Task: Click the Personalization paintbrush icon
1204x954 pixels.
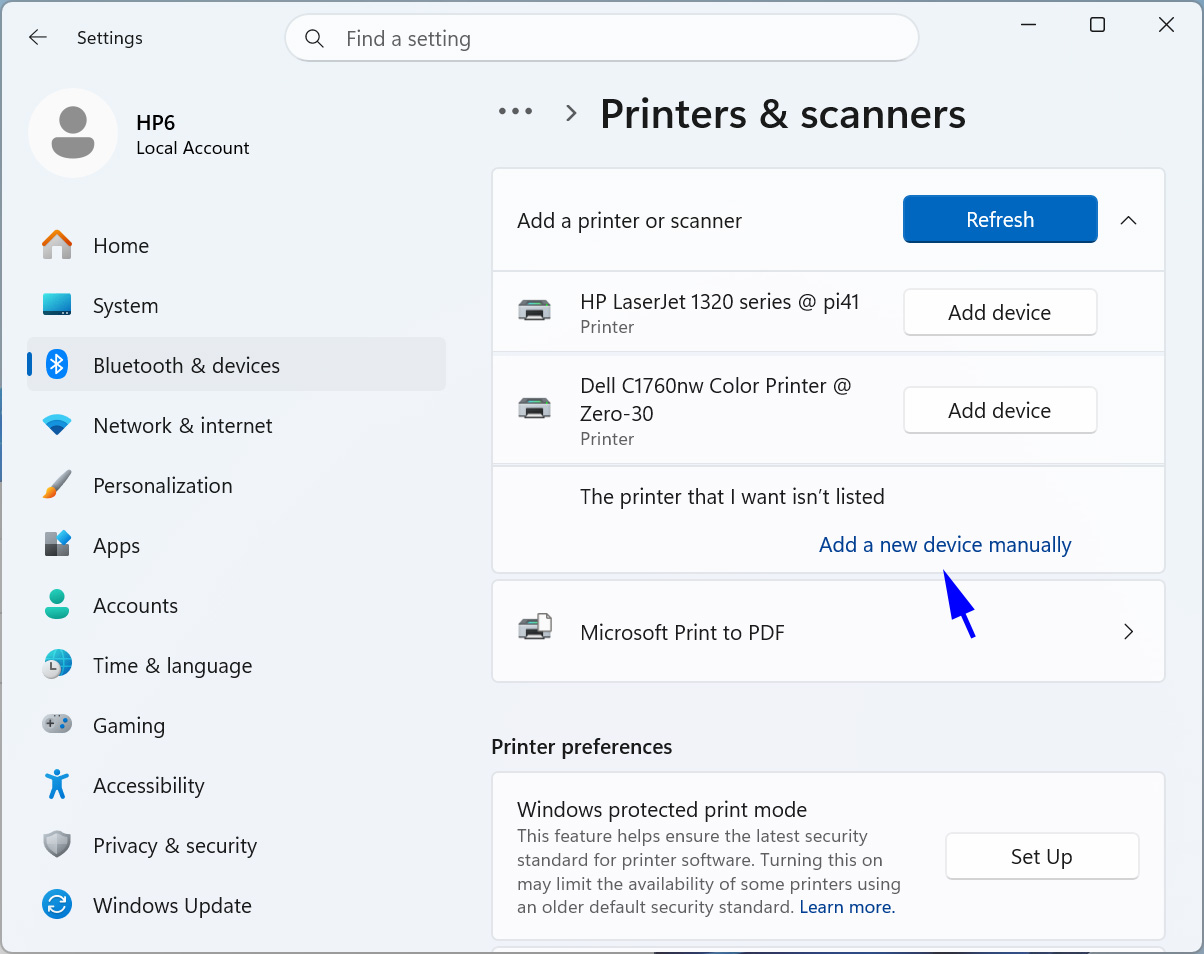Action: coord(57,485)
